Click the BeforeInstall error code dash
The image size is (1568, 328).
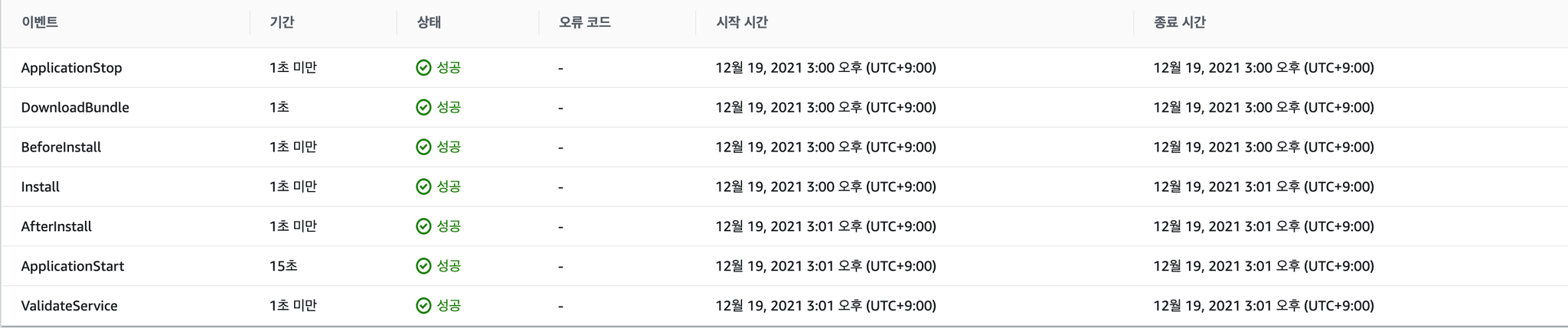click(560, 148)
